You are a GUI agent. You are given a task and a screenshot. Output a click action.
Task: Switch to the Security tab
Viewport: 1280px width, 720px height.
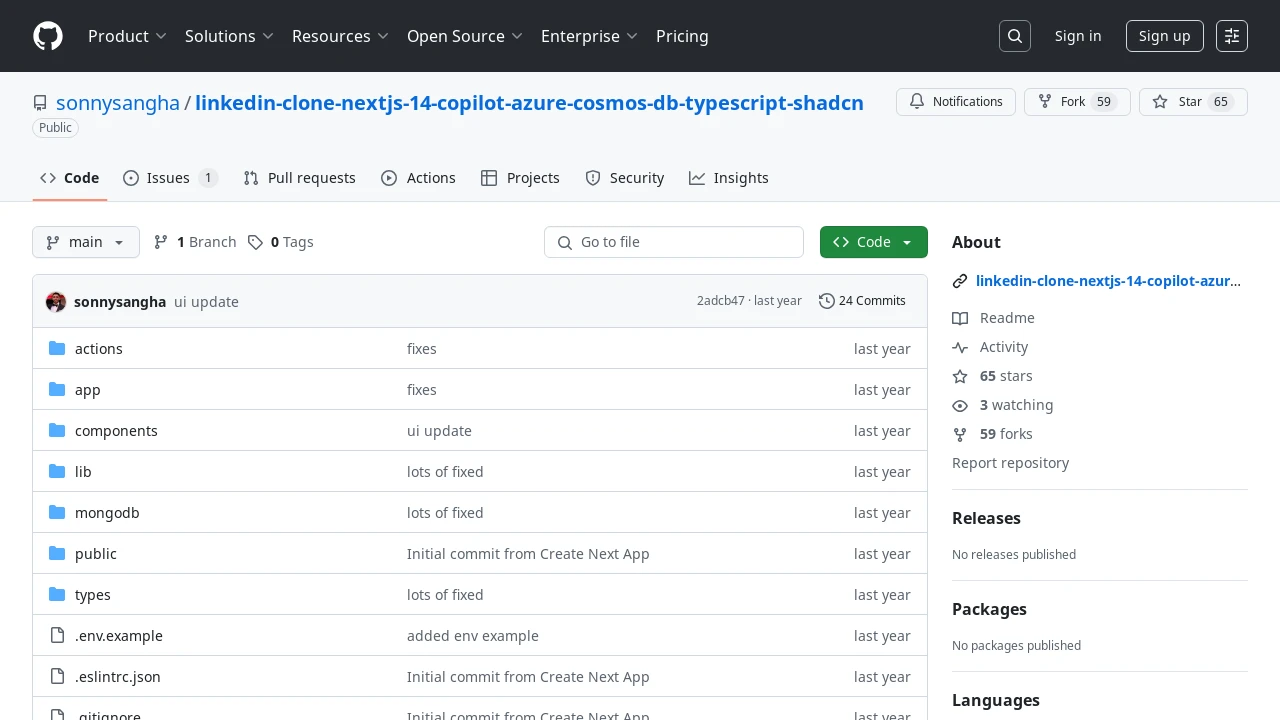click(625, 178)
